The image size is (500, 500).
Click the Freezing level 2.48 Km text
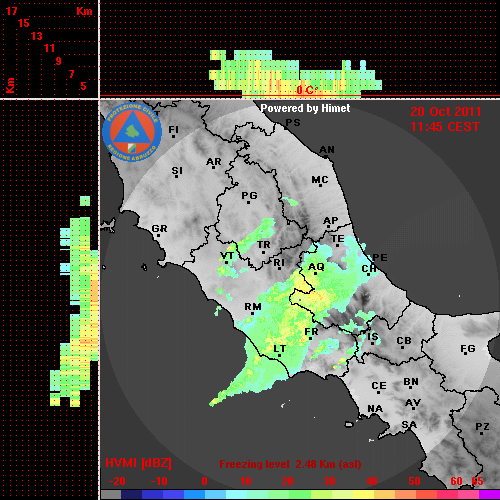click(290, 464)
